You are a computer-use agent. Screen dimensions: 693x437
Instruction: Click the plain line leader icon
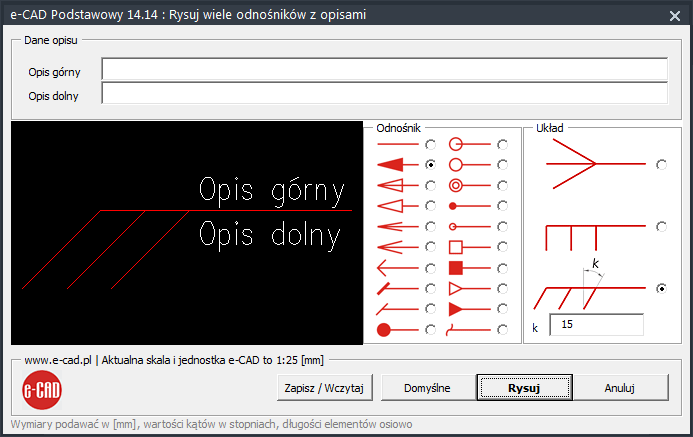397,144
